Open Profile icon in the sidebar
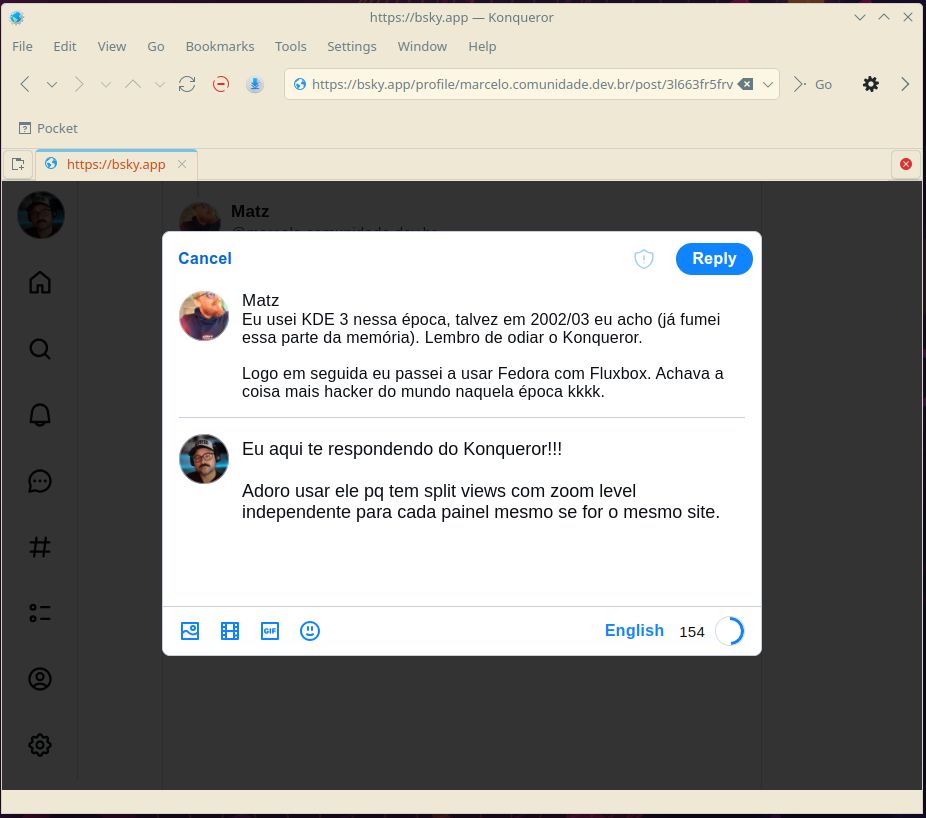The height and width of the screenshot is (818, 926). click(40, 679)
